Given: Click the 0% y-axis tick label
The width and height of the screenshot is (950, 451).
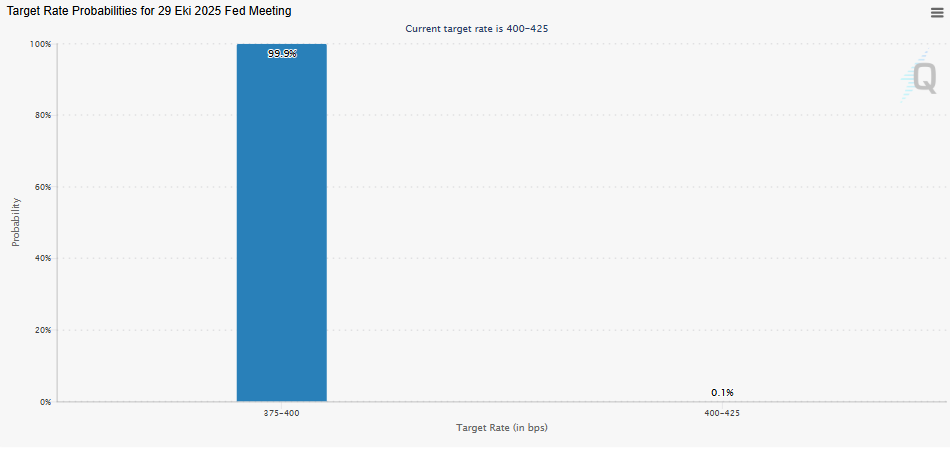Looking at the screenshot, I should (45, 402).
